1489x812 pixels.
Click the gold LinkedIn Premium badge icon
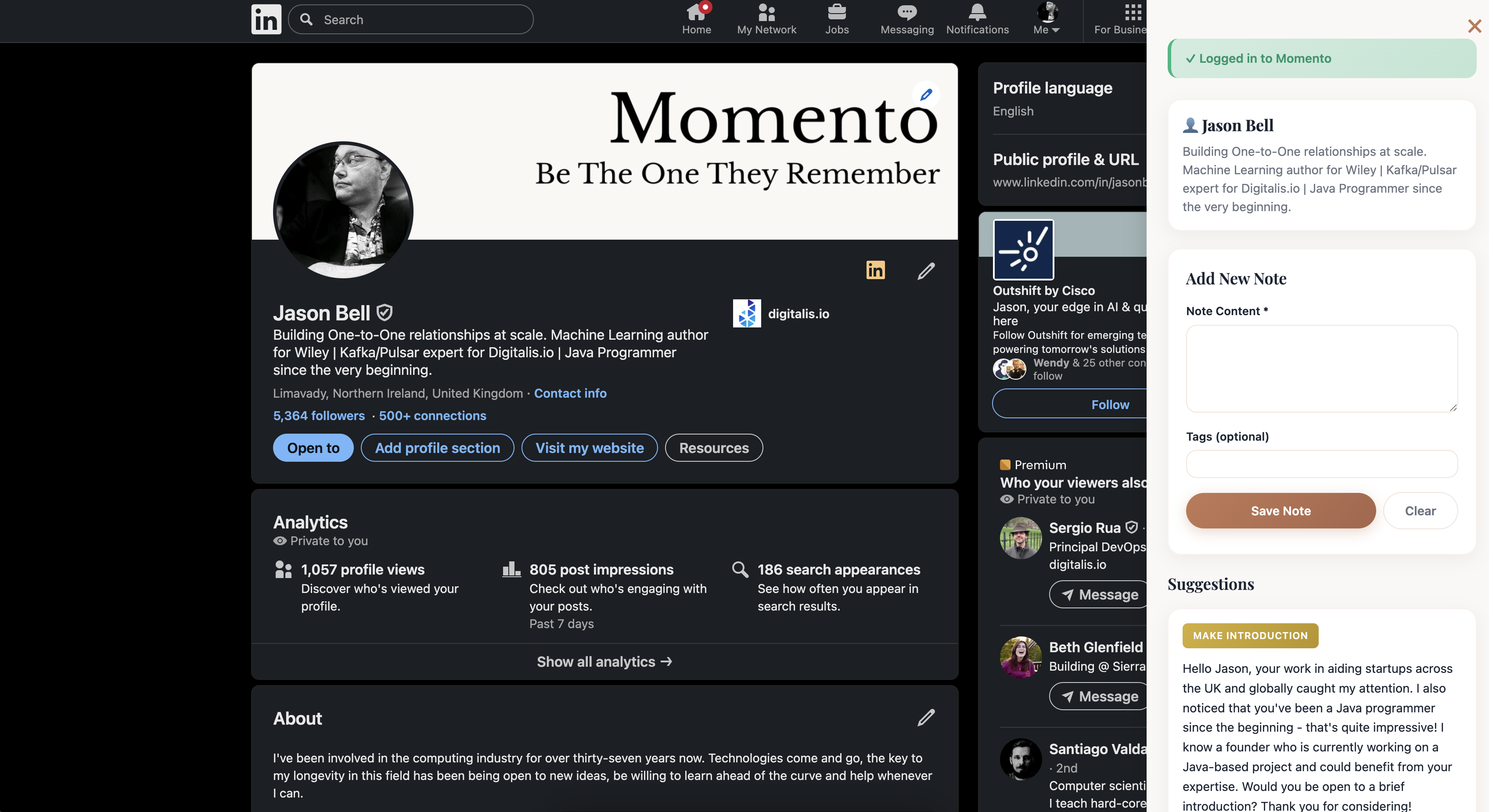[x=875, y=270]
